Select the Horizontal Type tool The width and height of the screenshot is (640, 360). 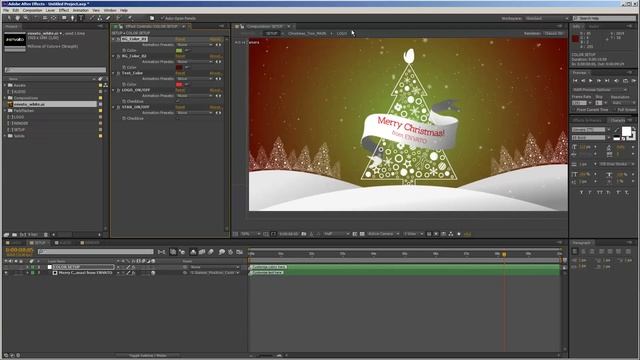point(81,18)
